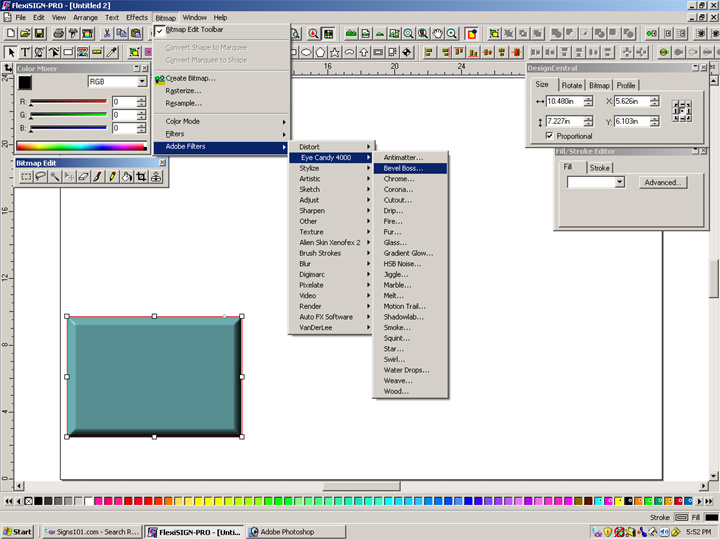Click the Rasterize menu command
The image size is (720, 540).
(221, 91)
